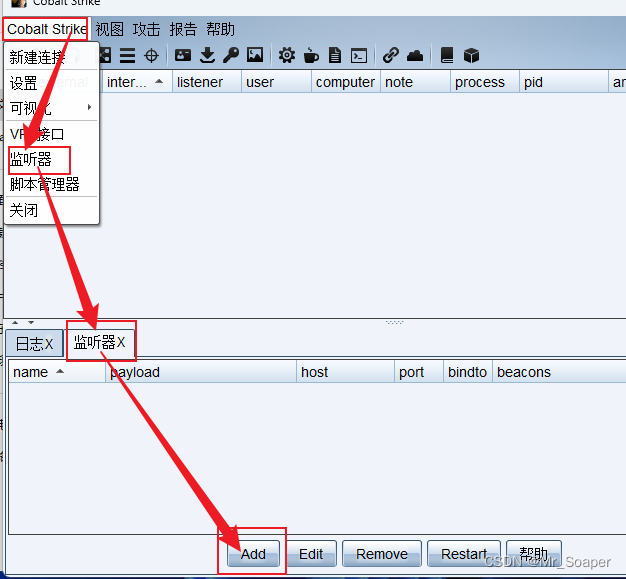This screenshot has height=579, width=626.
Task: Click the session table view icon
Action: (x=127, y=55)
